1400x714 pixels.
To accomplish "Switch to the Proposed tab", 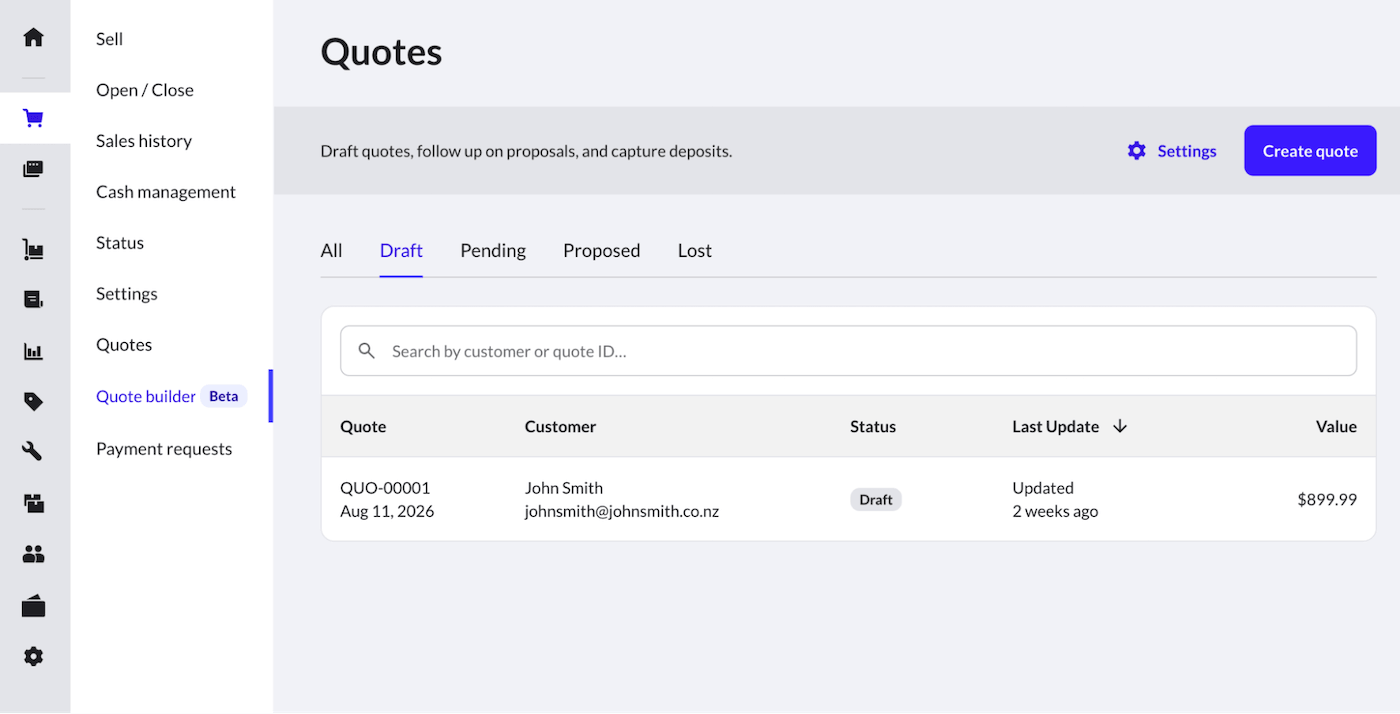I will (602, 251).
